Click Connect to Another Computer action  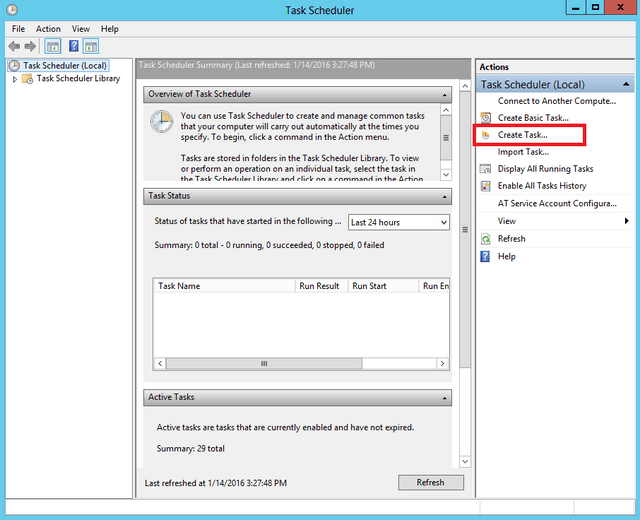tap(557, 101)
